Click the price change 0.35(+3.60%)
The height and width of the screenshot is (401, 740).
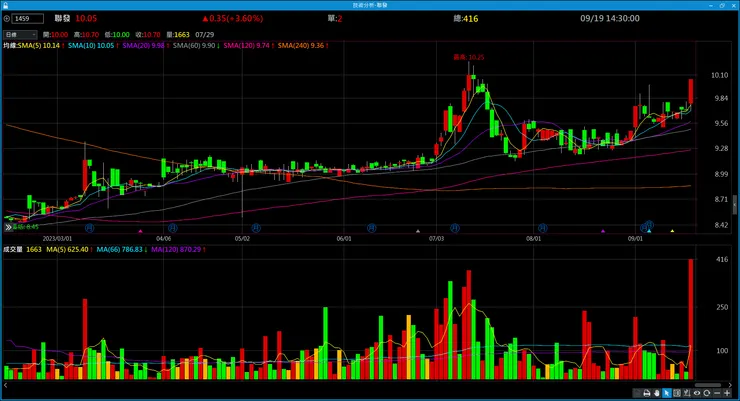(233, 19)
